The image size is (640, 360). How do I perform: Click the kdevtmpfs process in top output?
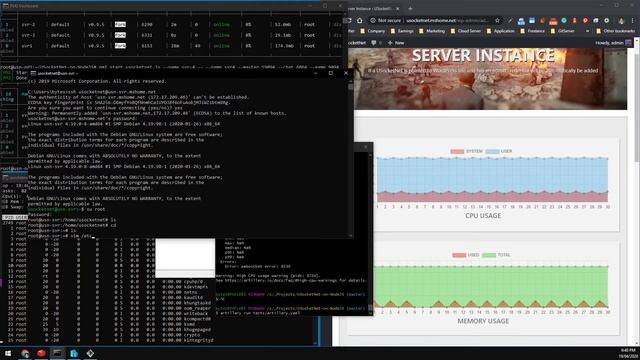(x=196, y=287)
